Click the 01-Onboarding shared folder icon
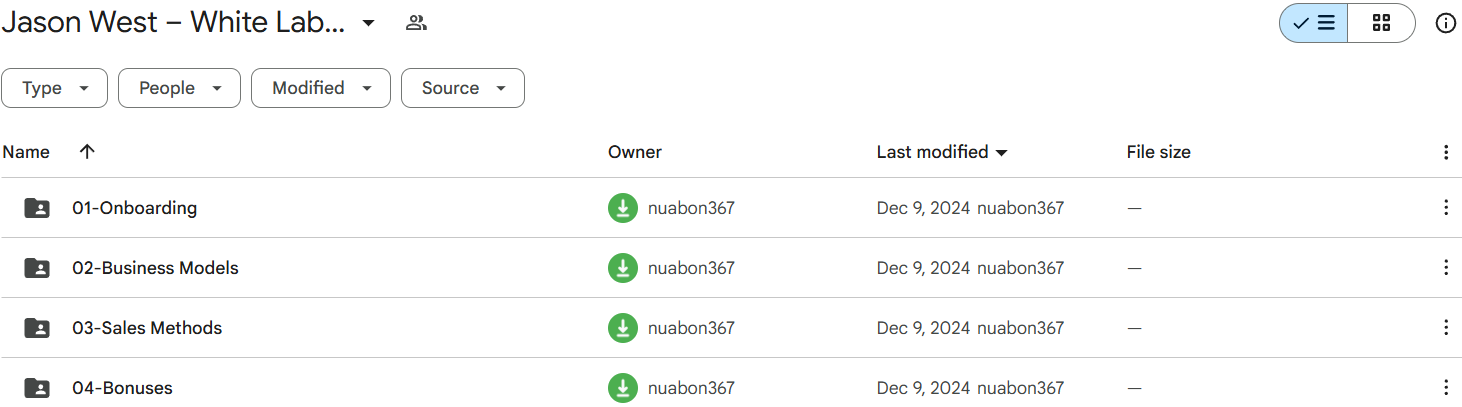This screenshot has height=407, width=1462. pos(37,208)
